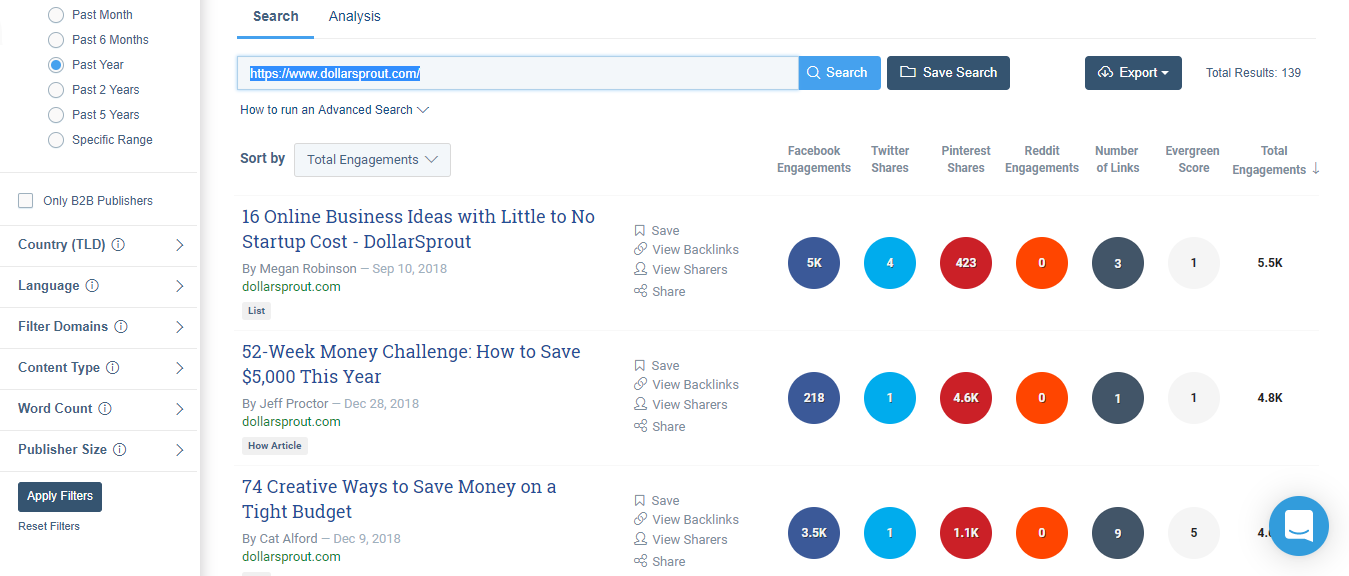Click the Reset Filters link

pos(49,526)
